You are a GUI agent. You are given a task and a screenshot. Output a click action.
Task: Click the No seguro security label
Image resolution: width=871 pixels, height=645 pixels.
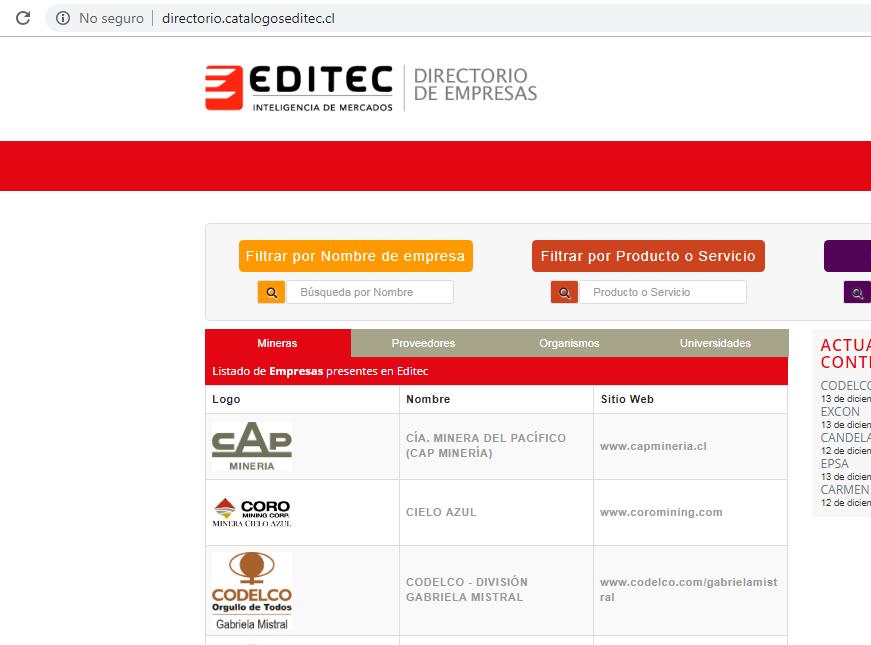(x=111, y=18)
